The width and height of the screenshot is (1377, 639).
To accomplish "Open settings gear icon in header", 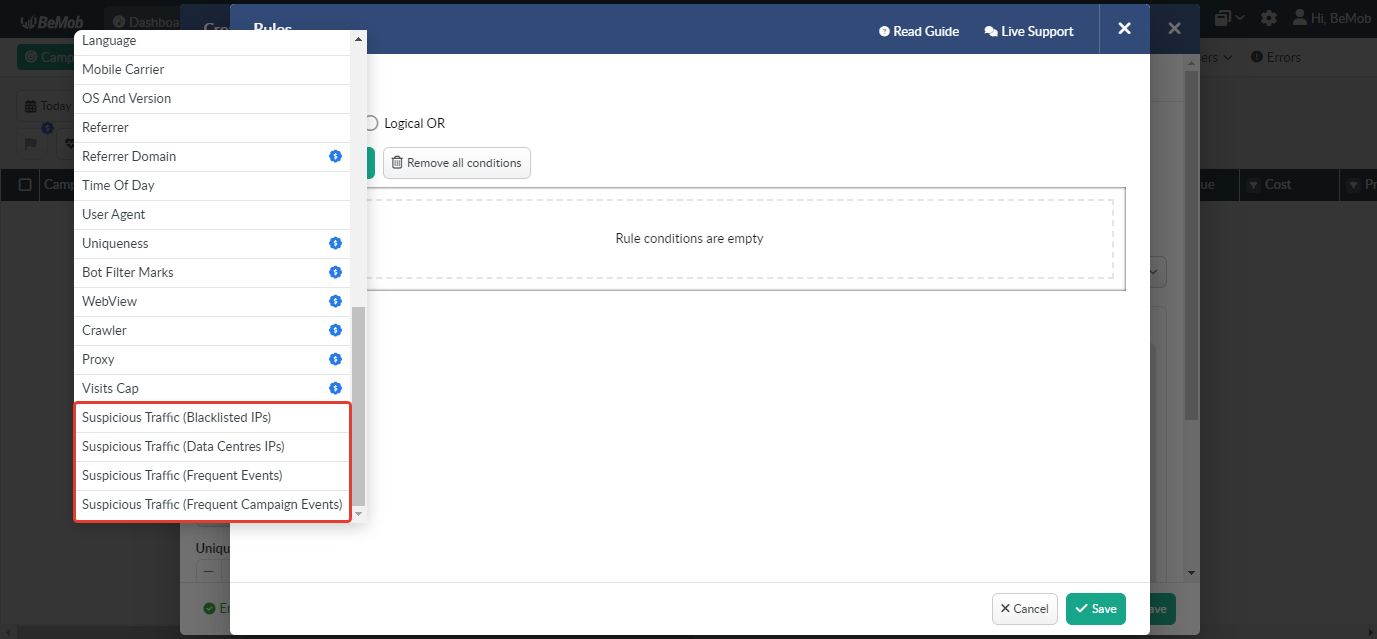I will click(1269, 18).
